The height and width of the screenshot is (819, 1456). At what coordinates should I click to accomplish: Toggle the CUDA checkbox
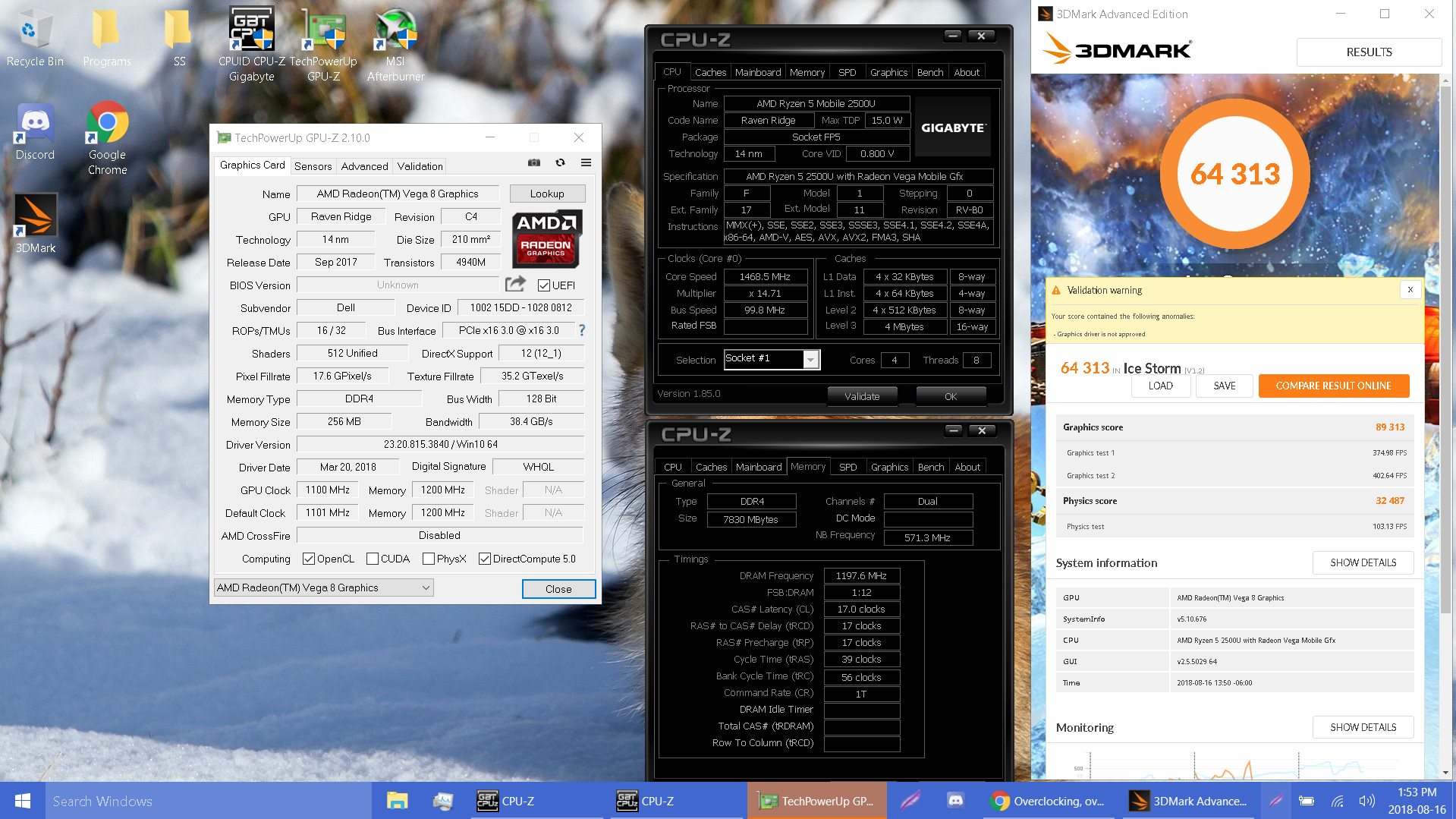coord(372,559)
